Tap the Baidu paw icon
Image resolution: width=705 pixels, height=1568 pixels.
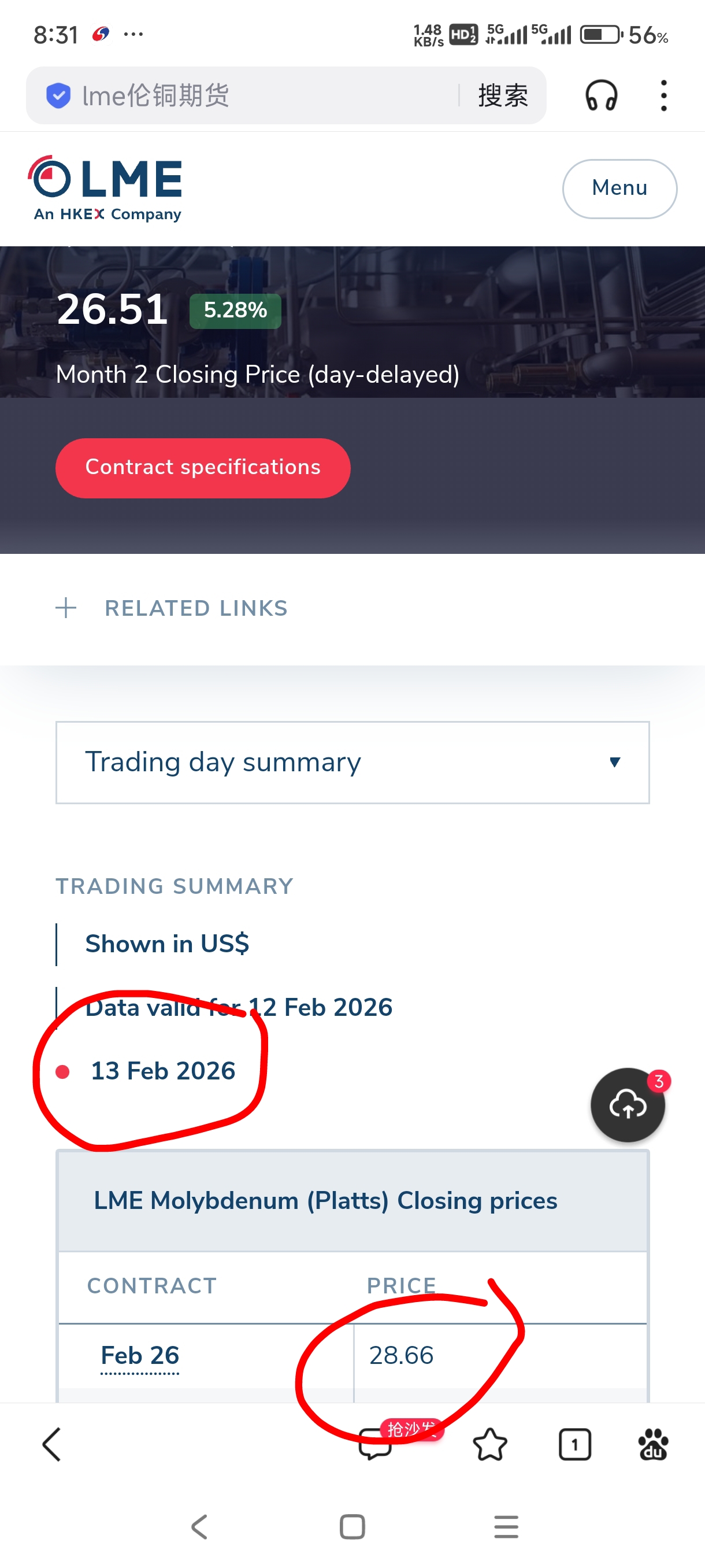click(652, 1444)
